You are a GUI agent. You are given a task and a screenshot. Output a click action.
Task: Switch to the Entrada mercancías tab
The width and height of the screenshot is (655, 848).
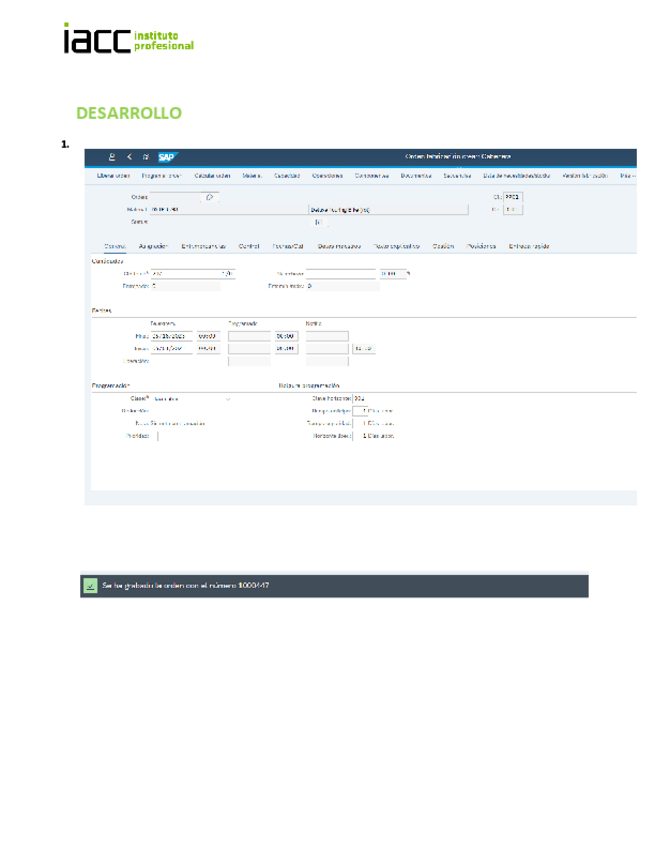[x=203, y=247]
